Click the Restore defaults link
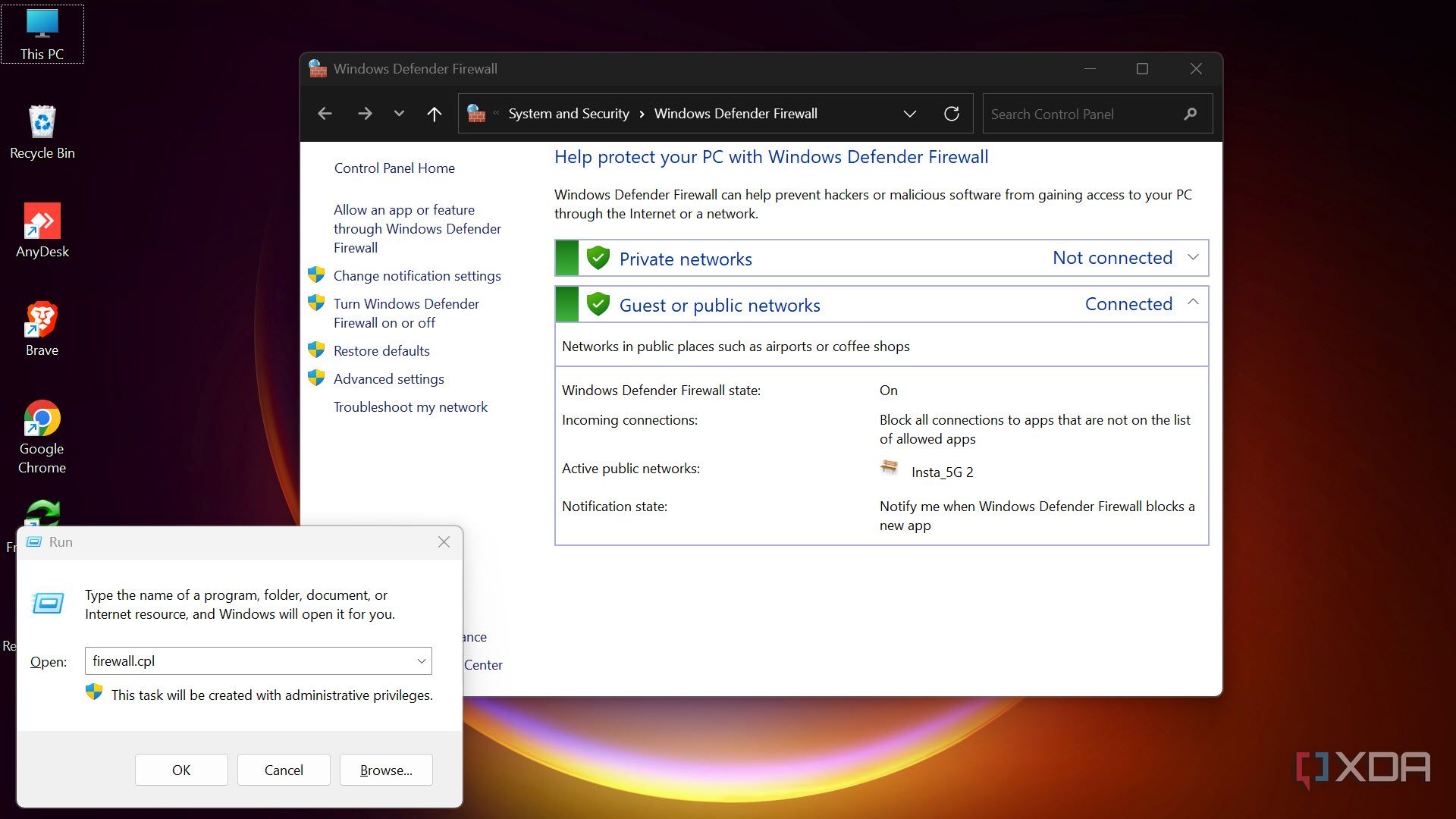The height and width of the screenshot is (819, 1456). (381, 351)
